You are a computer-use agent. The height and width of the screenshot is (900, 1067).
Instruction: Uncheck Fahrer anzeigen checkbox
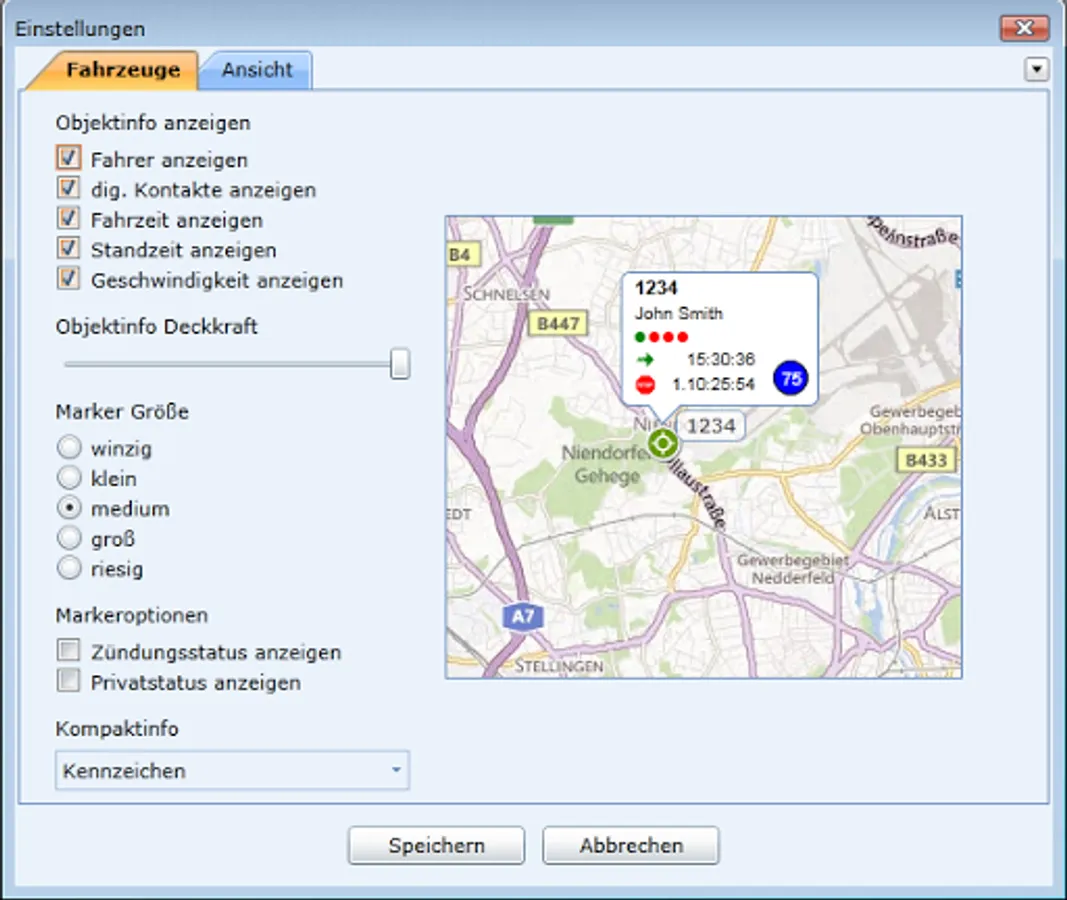68,158
